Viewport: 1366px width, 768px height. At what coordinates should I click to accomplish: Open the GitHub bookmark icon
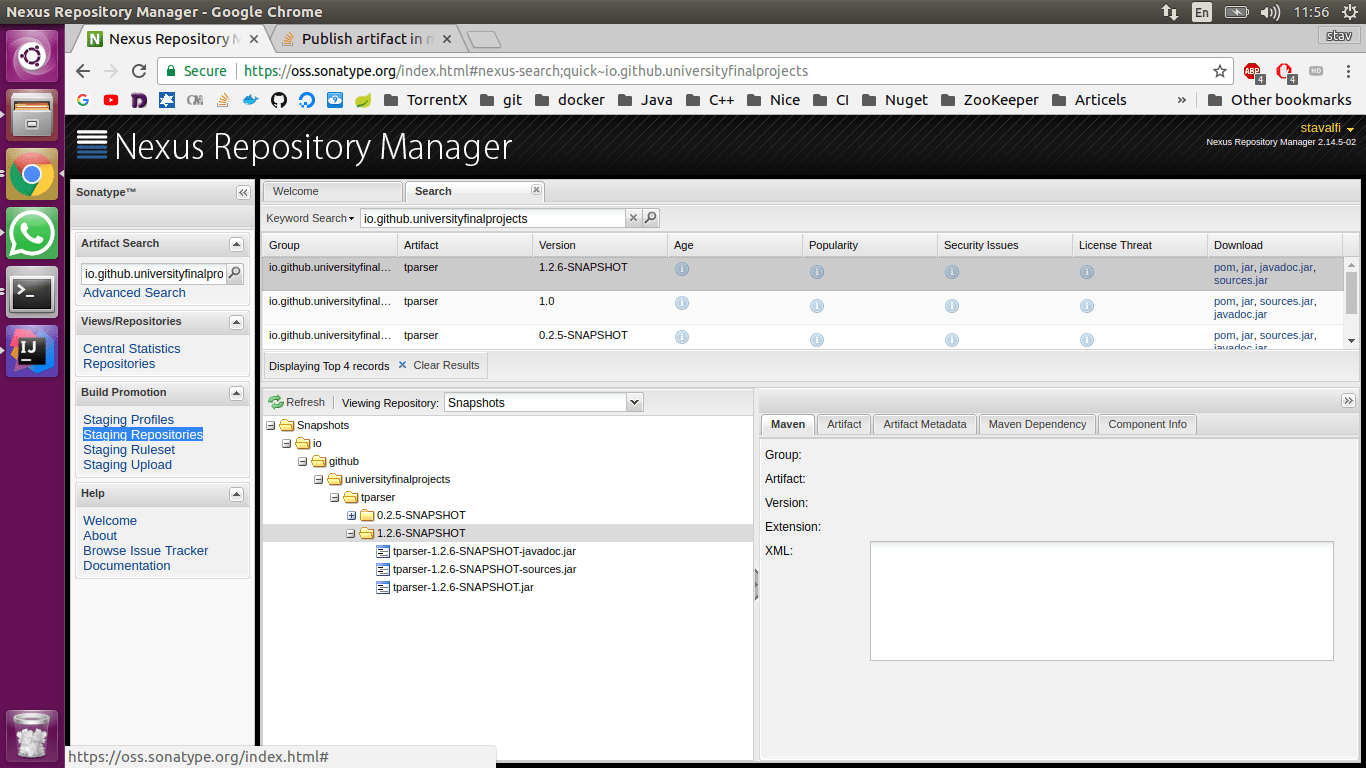pyautogui.click(x=279, y=100)
